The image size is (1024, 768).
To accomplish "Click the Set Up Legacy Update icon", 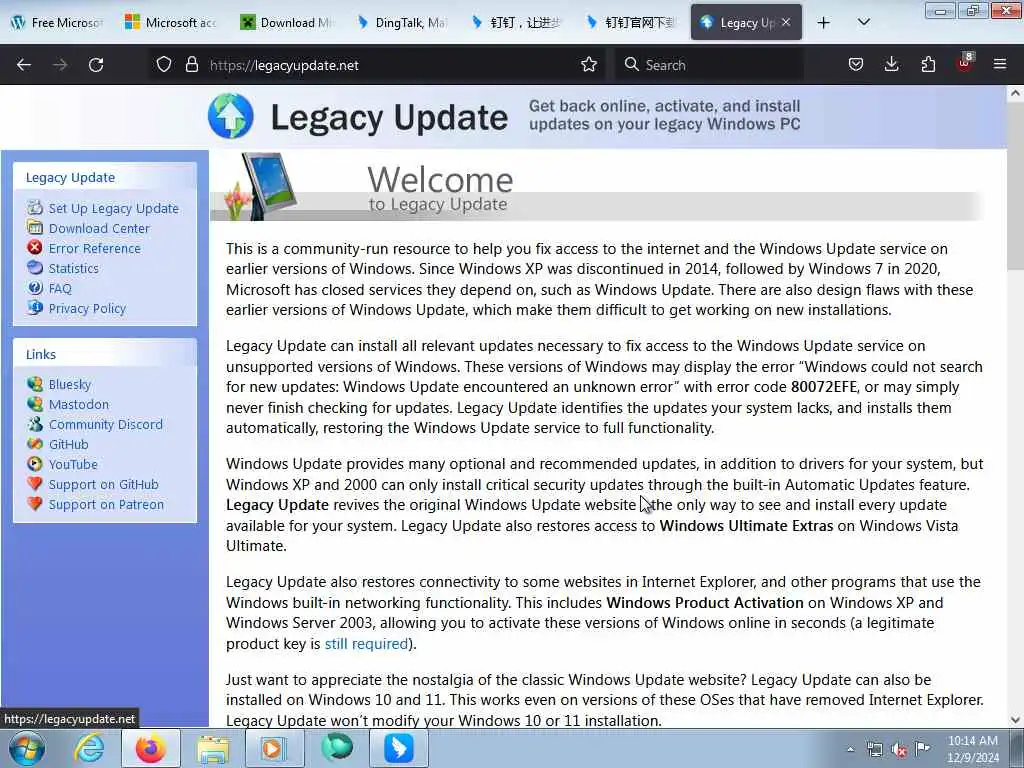I will point(35,208).
